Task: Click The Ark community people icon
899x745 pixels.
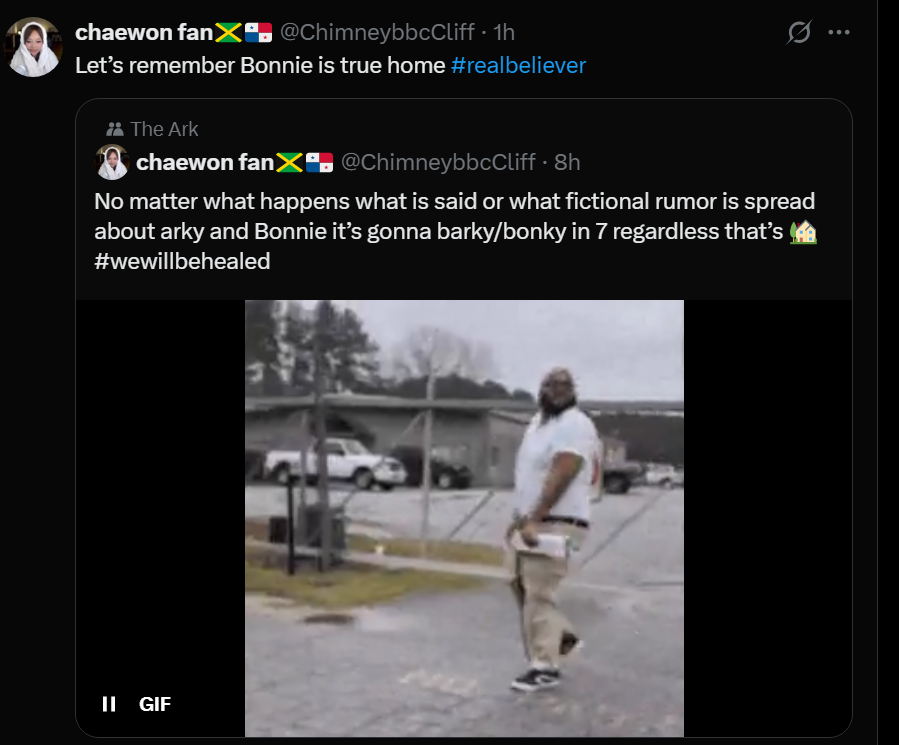Action: [x=115, y=129]
